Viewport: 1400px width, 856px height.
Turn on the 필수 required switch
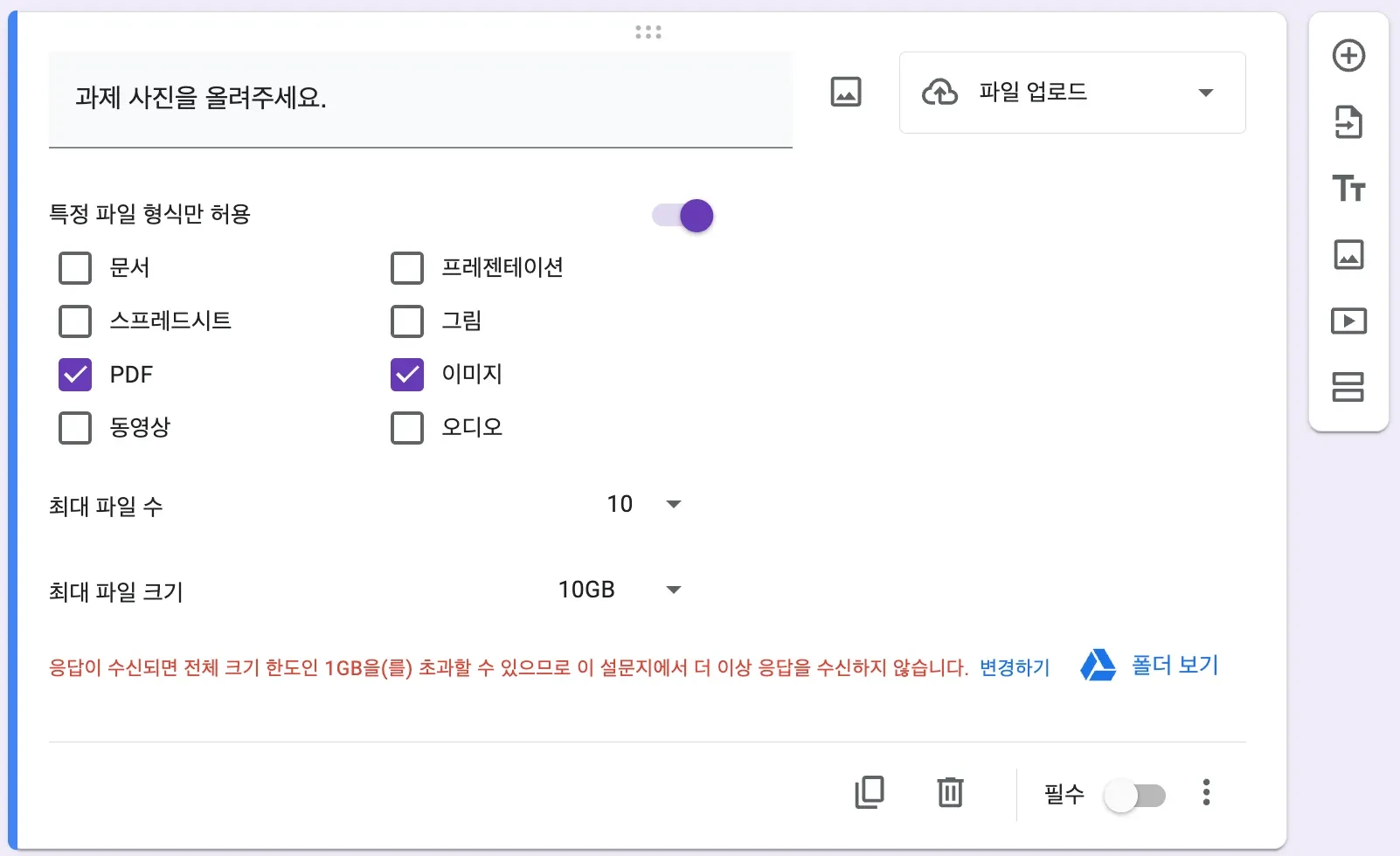(1134, 796)
